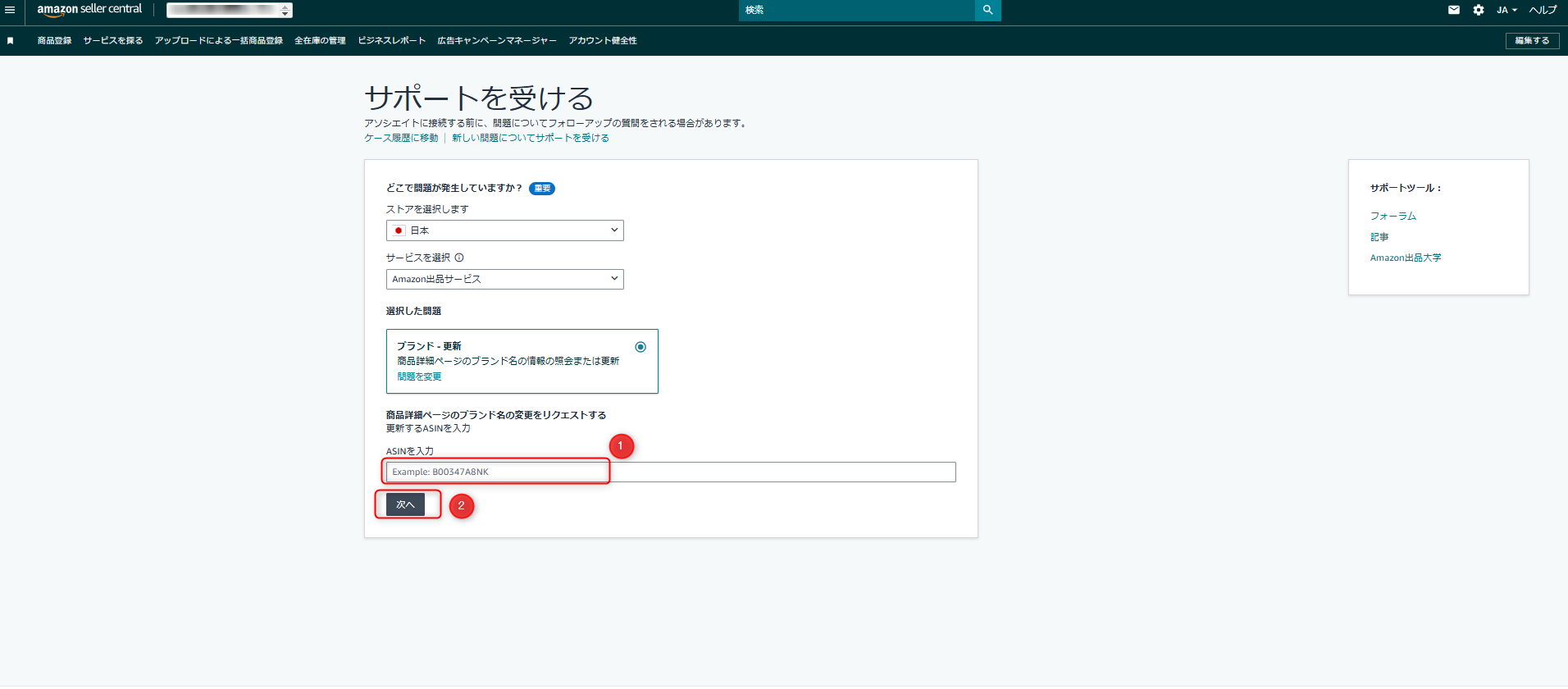The width and height of the screenshot is (1568, 689).
Task: Click the 次へ button
Action: (405, 504)
